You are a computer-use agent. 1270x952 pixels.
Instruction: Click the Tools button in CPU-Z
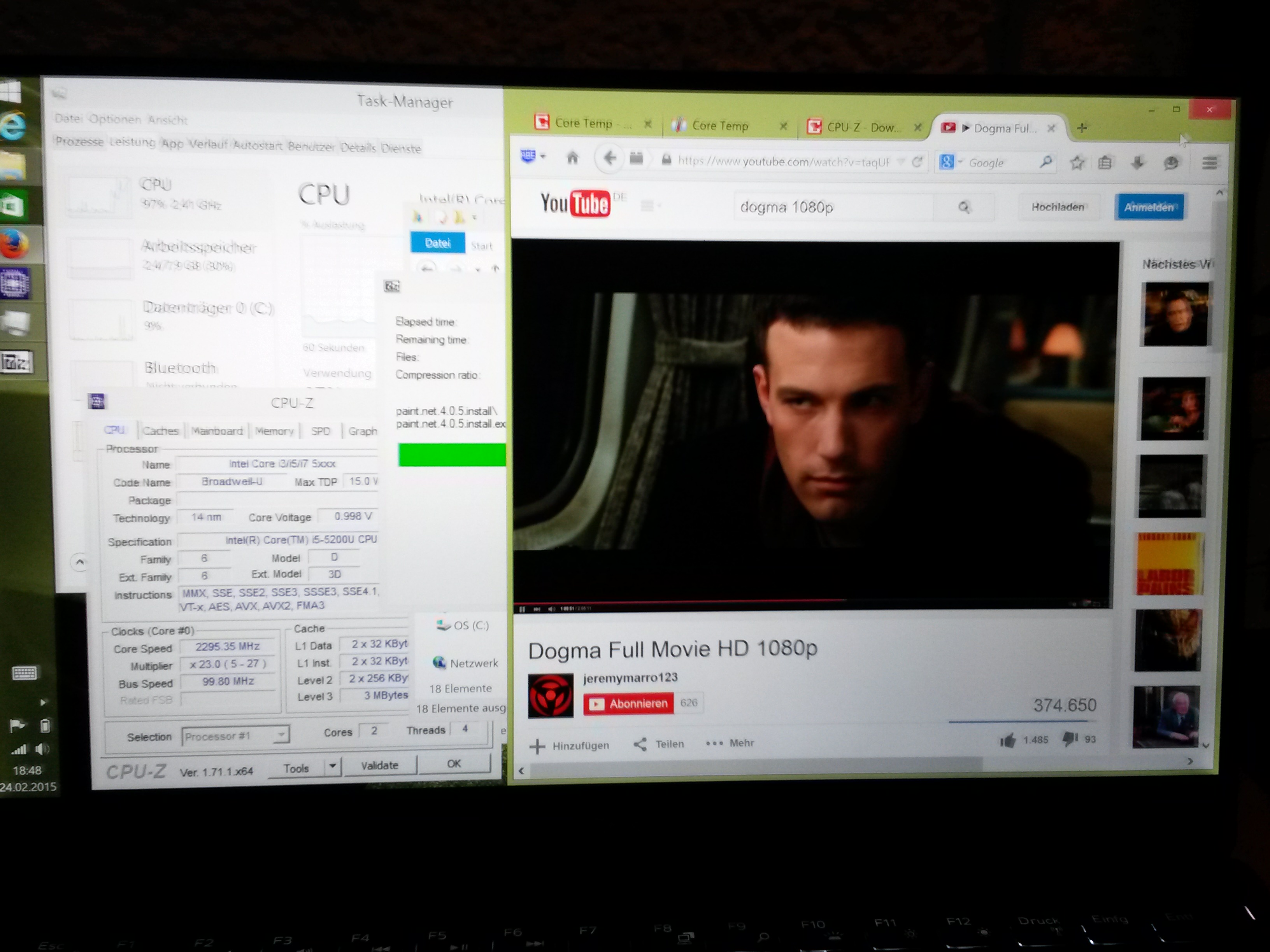(296, 768)
